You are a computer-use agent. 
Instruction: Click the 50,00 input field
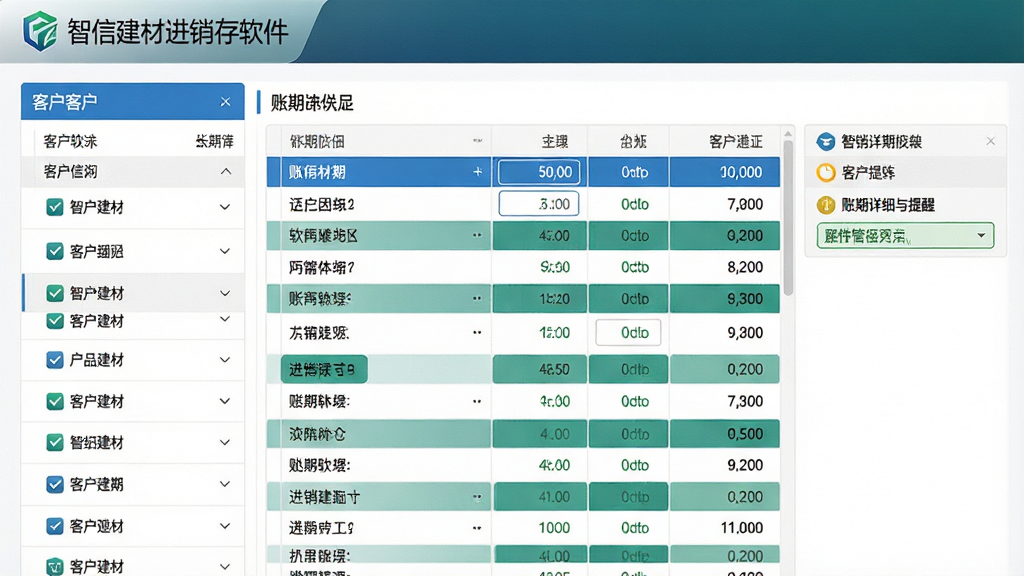[539, 172]
